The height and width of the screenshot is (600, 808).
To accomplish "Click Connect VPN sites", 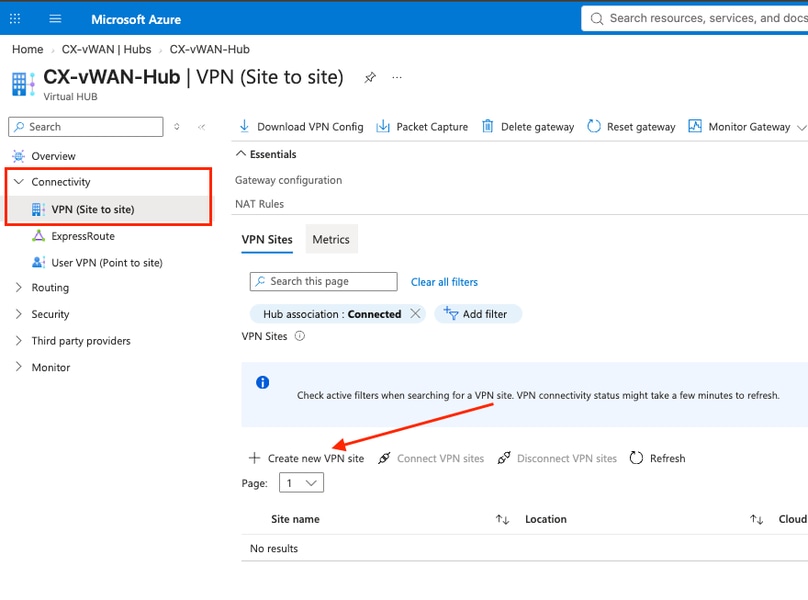I will [x=431, y=458].
